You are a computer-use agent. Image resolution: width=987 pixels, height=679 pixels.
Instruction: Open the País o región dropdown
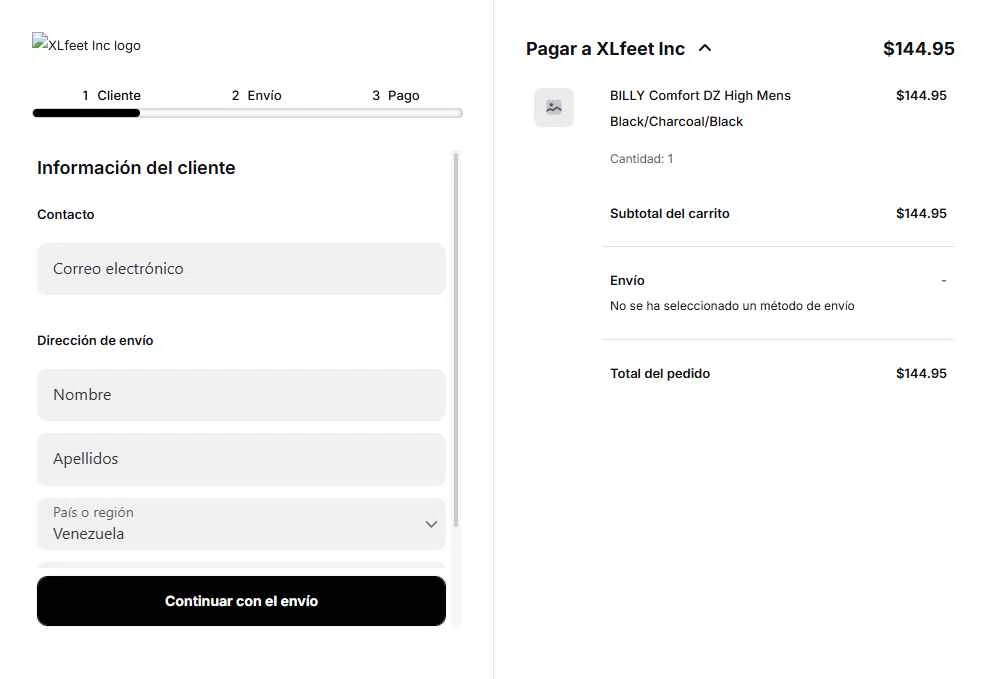tap(242, 524)
